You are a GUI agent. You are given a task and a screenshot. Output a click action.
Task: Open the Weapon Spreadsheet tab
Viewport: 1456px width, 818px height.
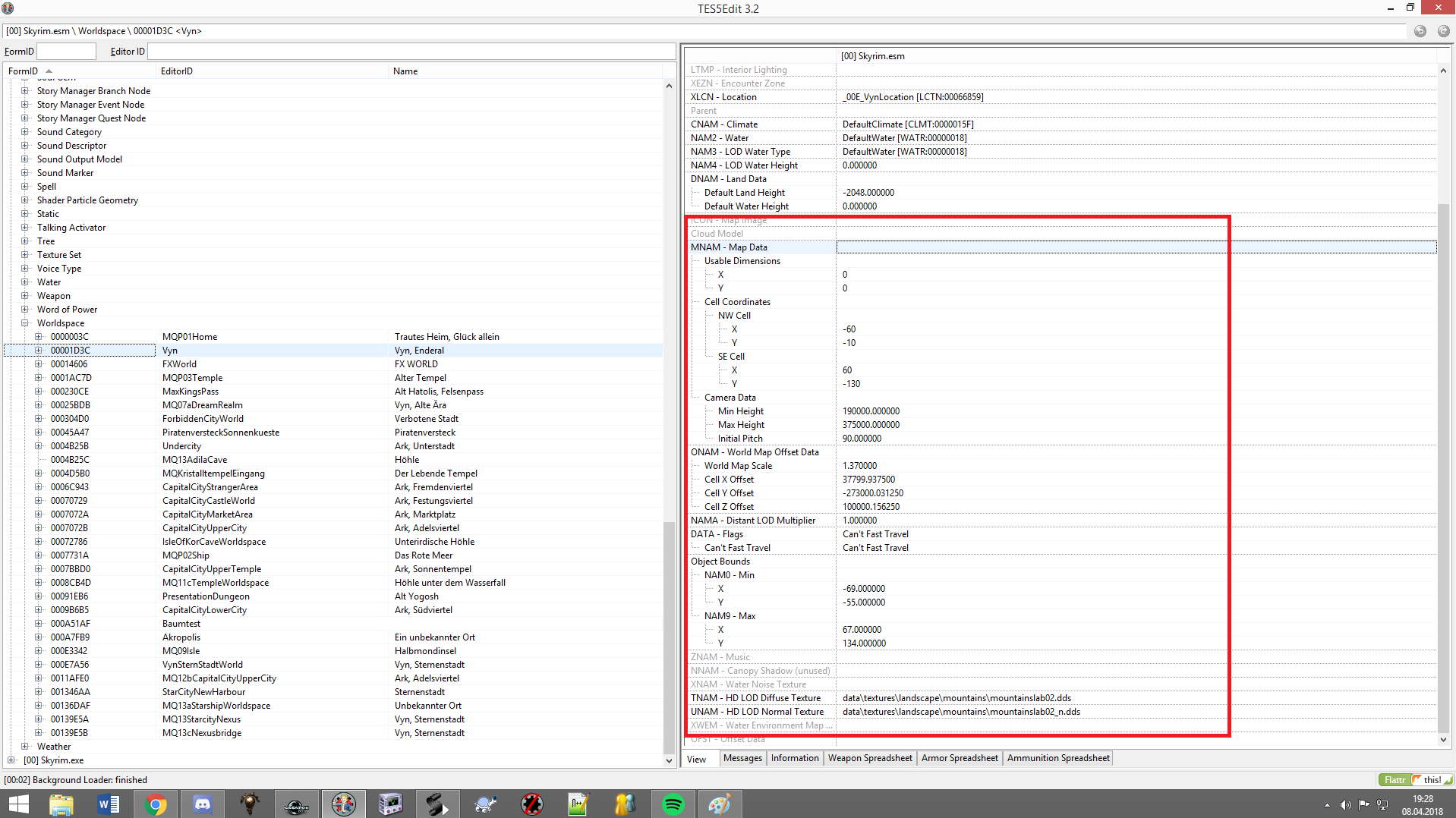[869, 758]
